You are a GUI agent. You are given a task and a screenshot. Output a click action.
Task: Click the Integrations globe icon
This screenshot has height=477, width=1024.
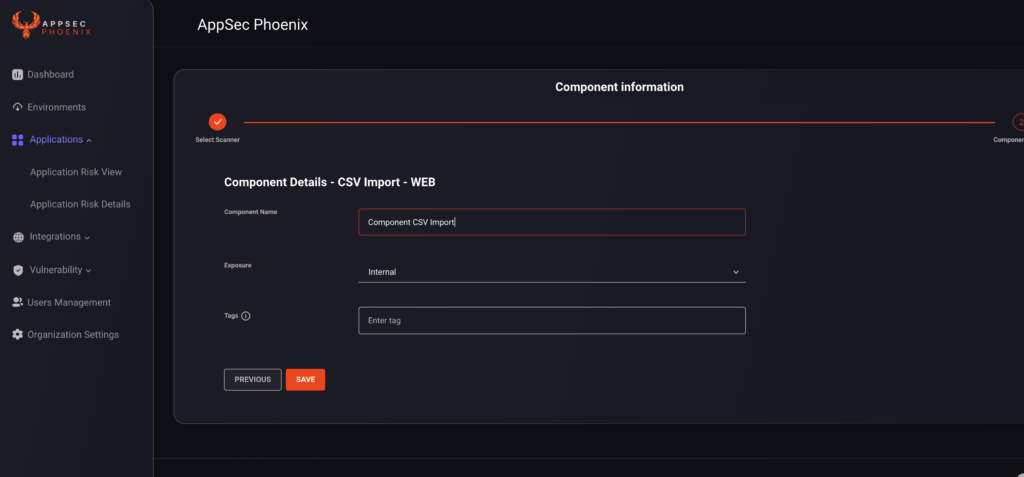(x=18, y=237)
